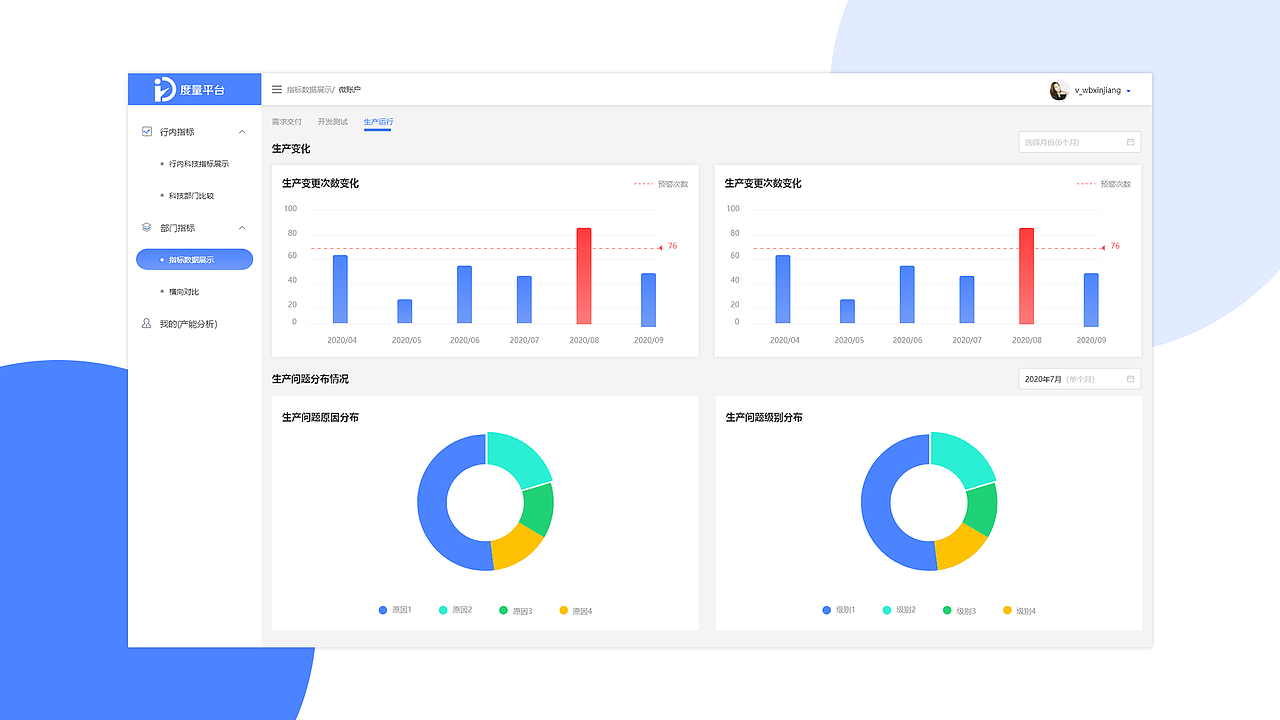This screenshot has width=1280, height=720.
Task: Click the 2020/05 bar in right chart
Action: click(847, 311)
